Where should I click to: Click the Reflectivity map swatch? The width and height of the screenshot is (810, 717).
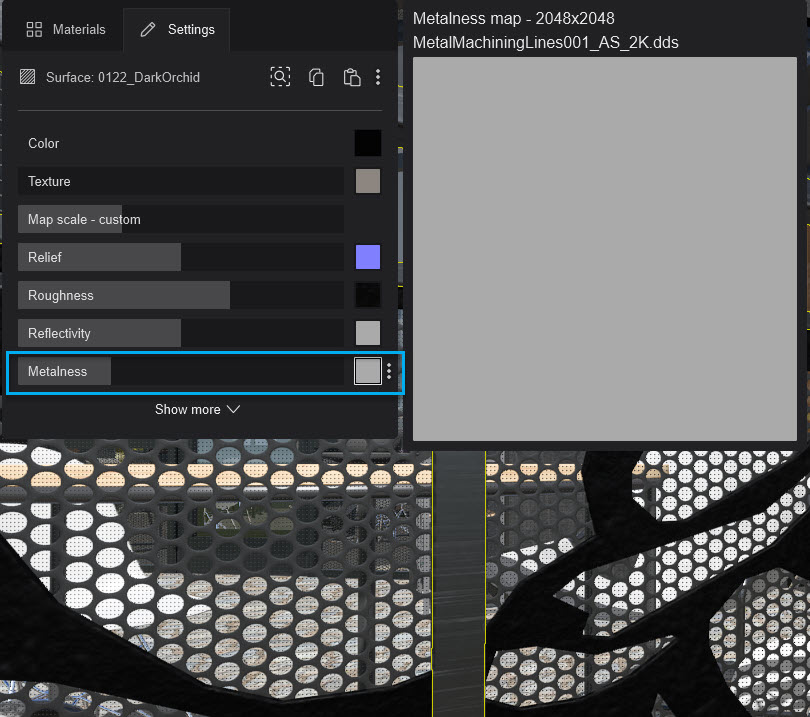tap(368, 333)
